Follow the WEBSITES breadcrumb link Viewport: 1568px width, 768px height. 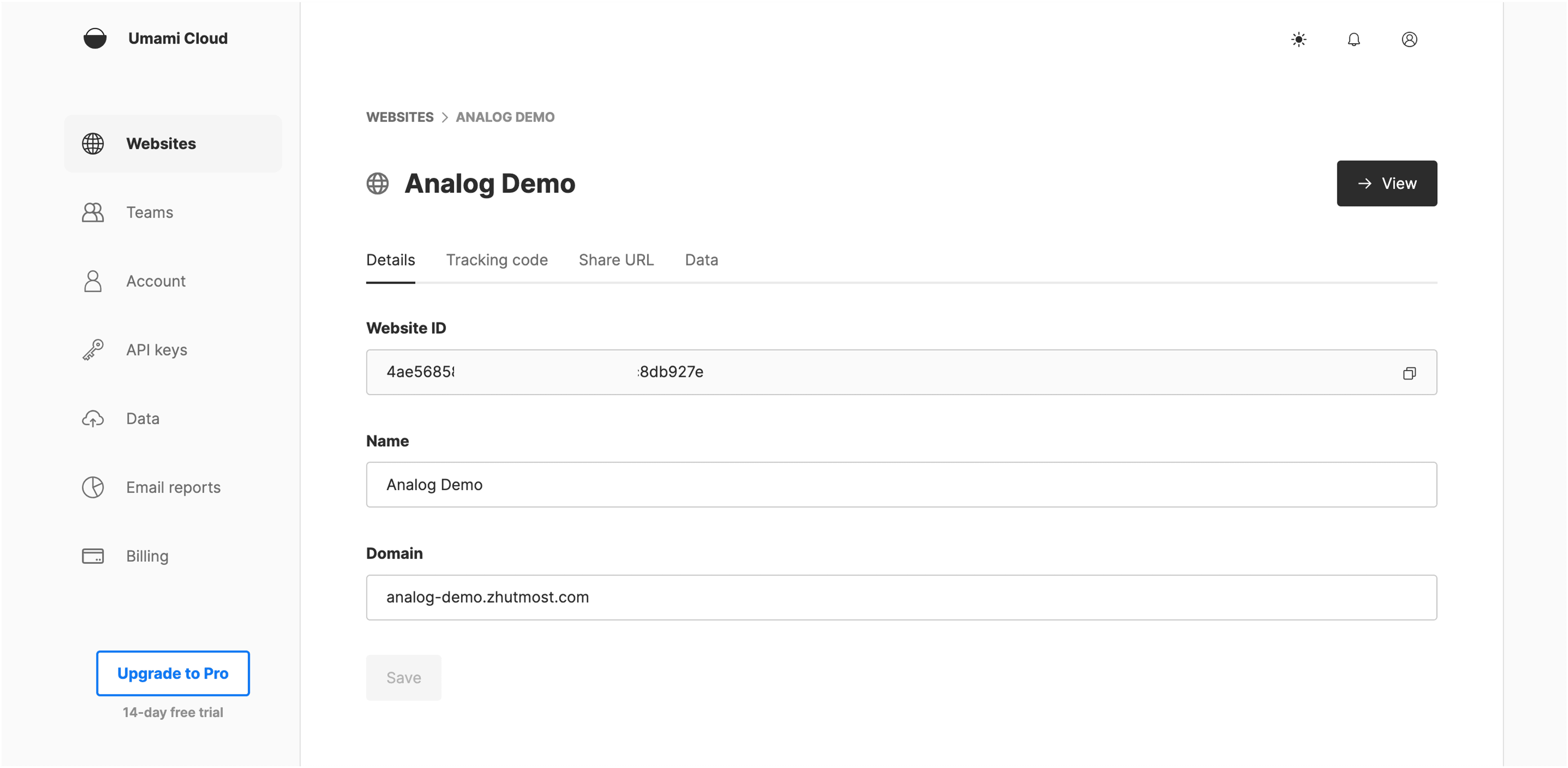coord(399,117)
